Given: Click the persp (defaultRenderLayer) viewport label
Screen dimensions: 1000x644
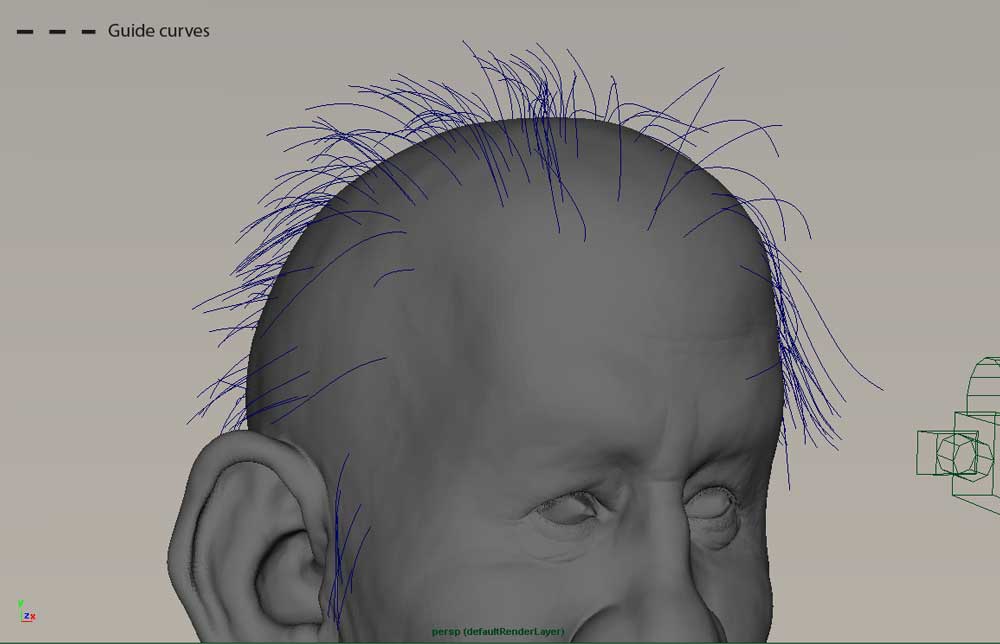Looking at the screenshot, I should (497, 632).
